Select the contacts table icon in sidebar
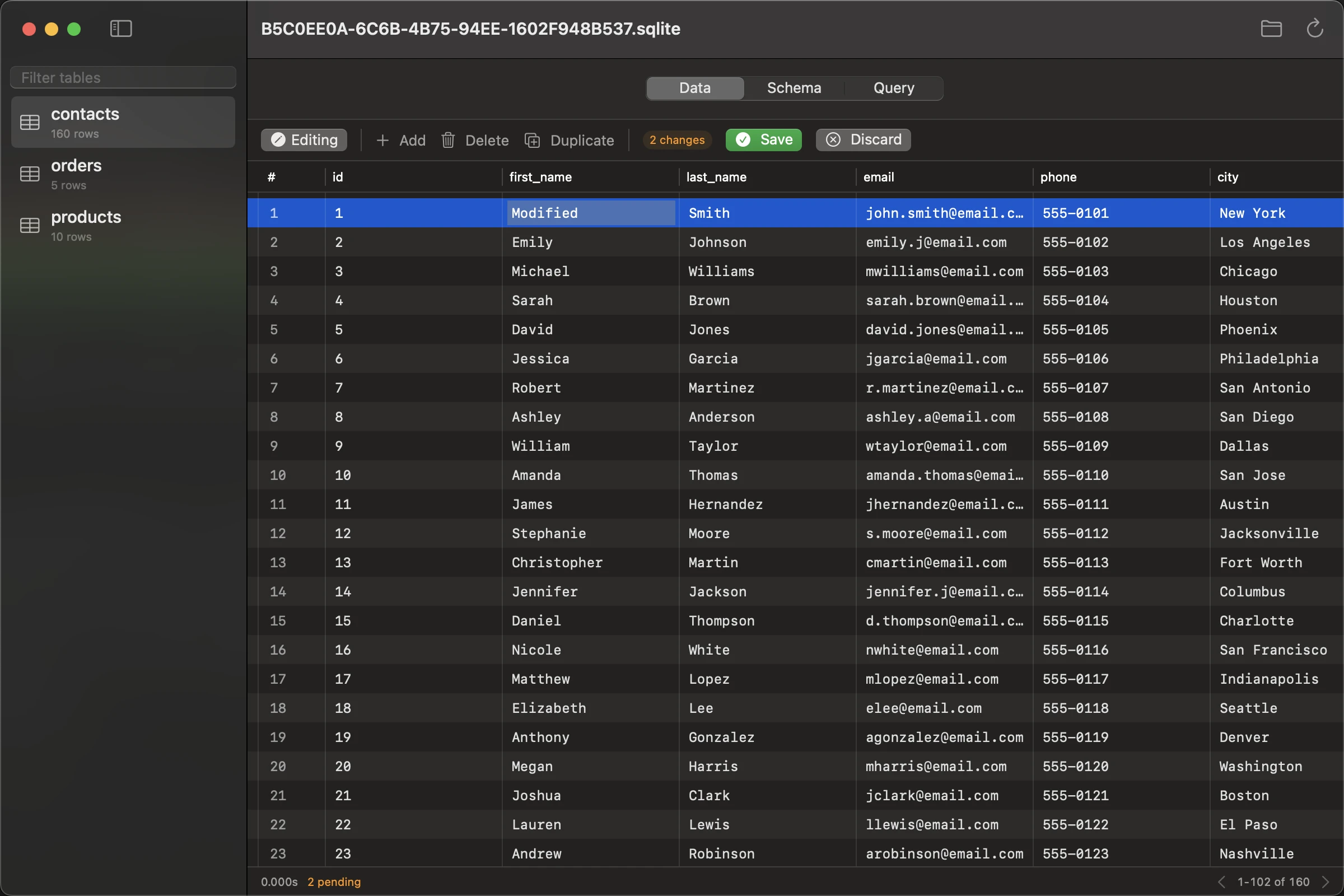 (x=30, y=122)
